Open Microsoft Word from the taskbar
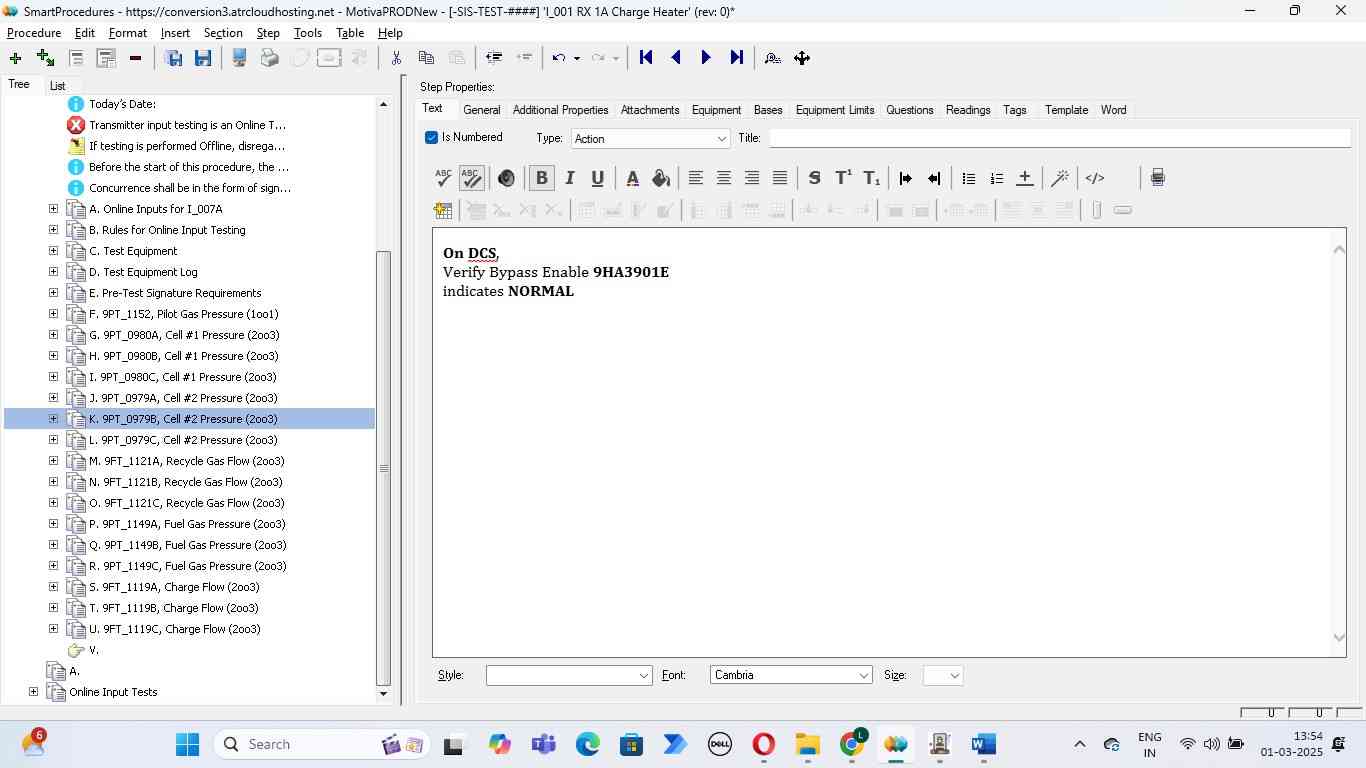The height and width of the screenshot is (768, 1366). (x=983, y=744)
